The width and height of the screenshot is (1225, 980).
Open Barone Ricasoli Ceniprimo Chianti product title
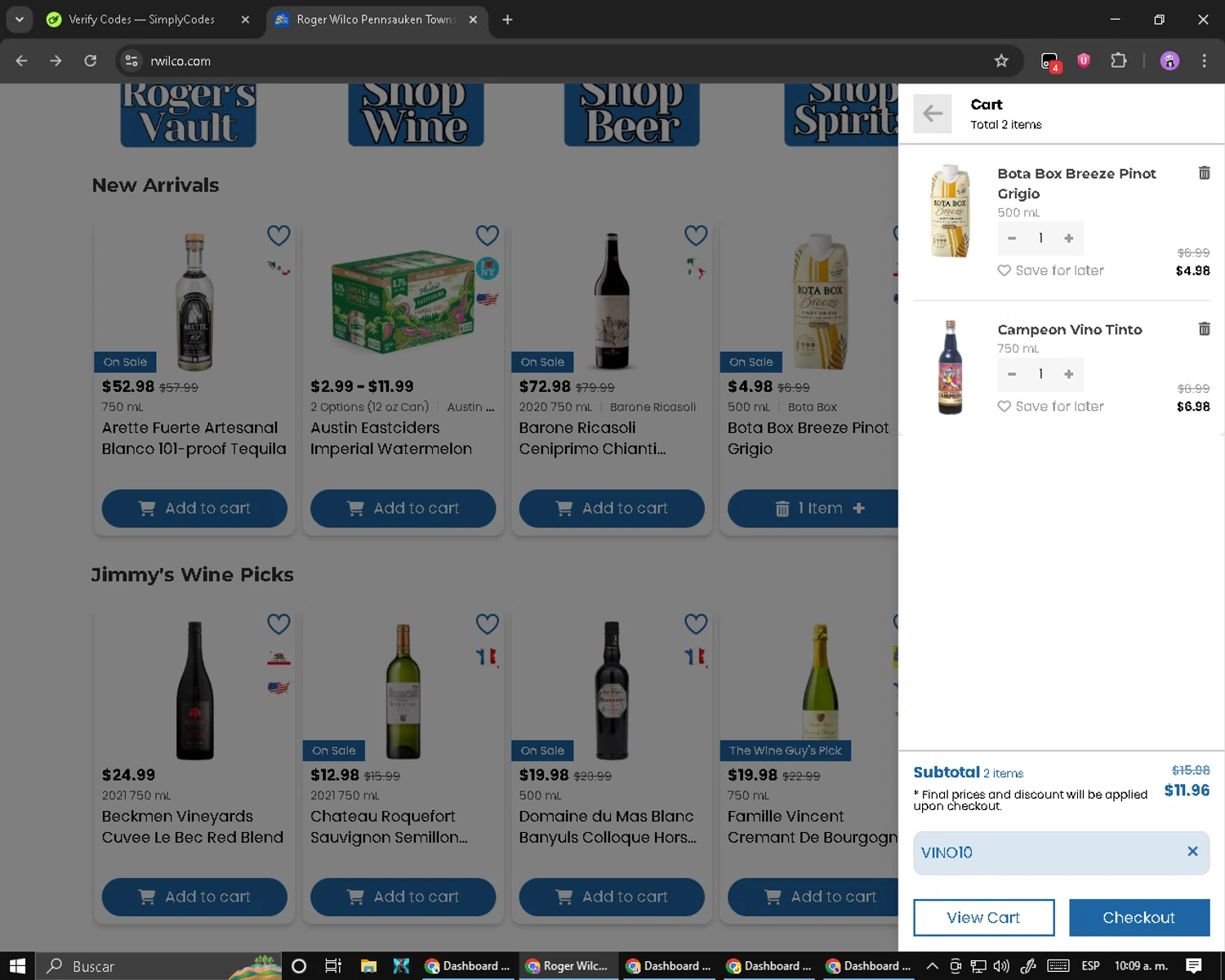coord(593,438)
